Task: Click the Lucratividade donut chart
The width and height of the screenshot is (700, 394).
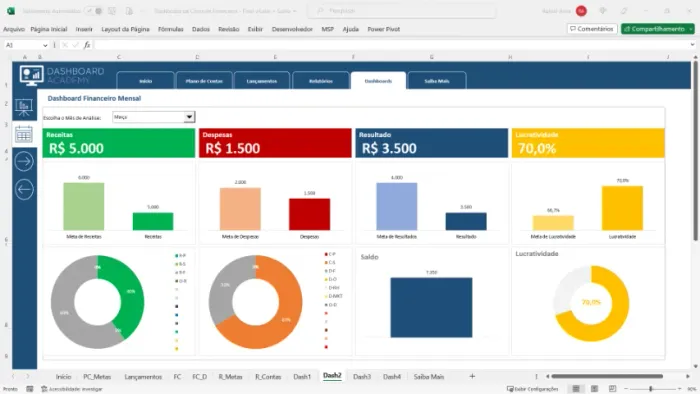Action: point(591,303)
